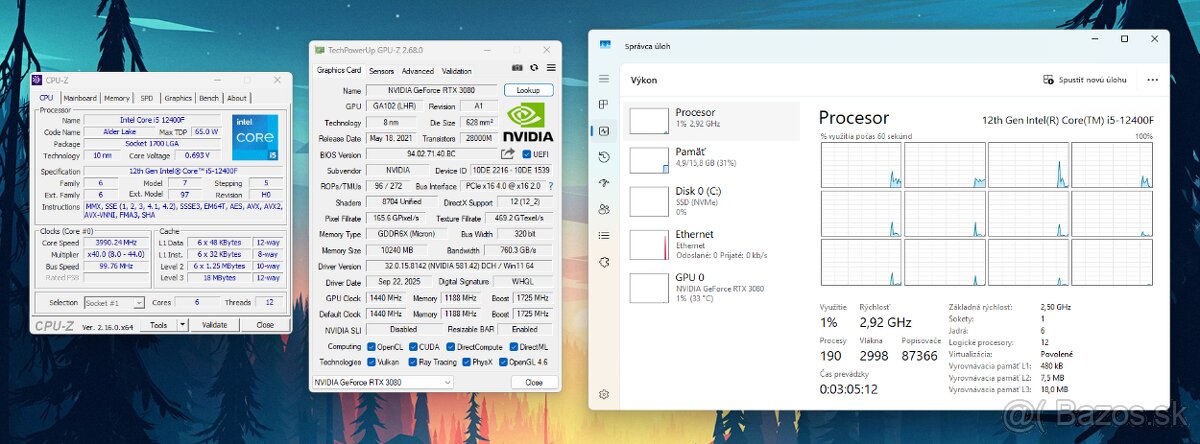Click Close button in GPU-Z

click(x=534, y=382)
